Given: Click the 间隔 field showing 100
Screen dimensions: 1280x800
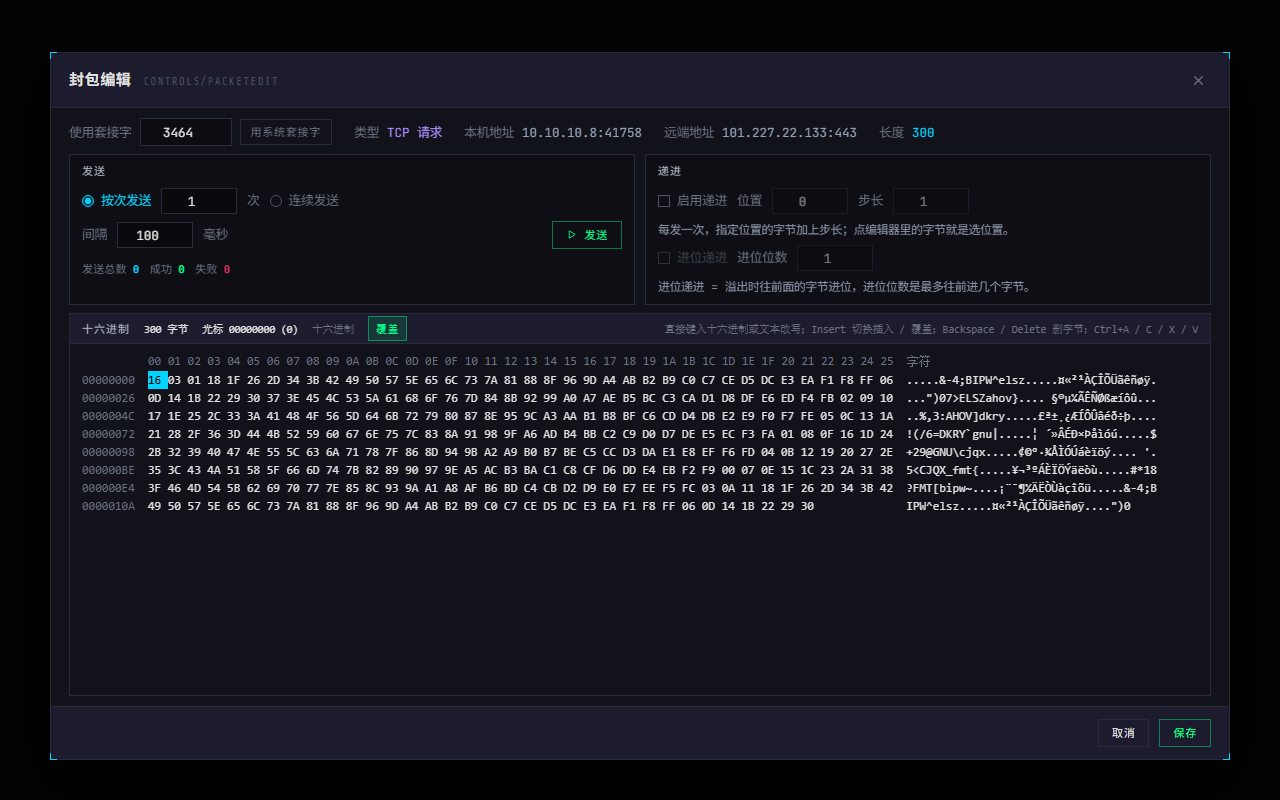Looking at the screenshot, I should click(155, 235).
